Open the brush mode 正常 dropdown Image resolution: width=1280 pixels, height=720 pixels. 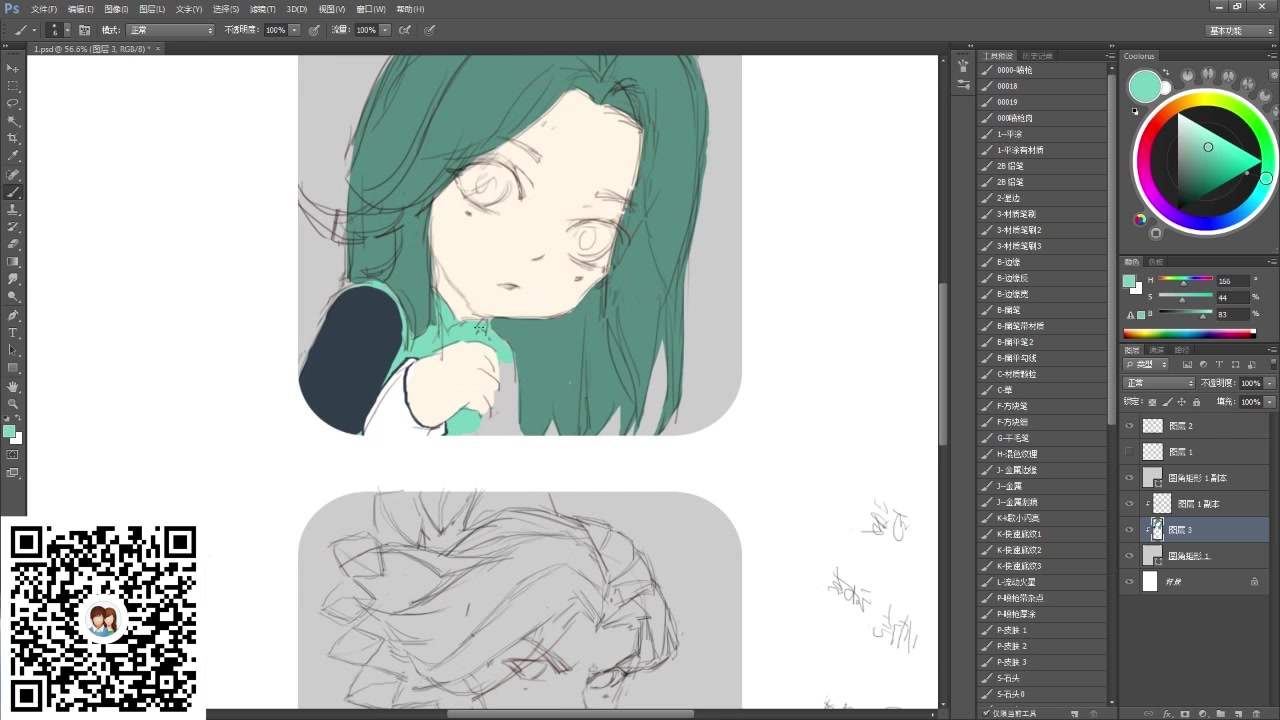(170, 30)
